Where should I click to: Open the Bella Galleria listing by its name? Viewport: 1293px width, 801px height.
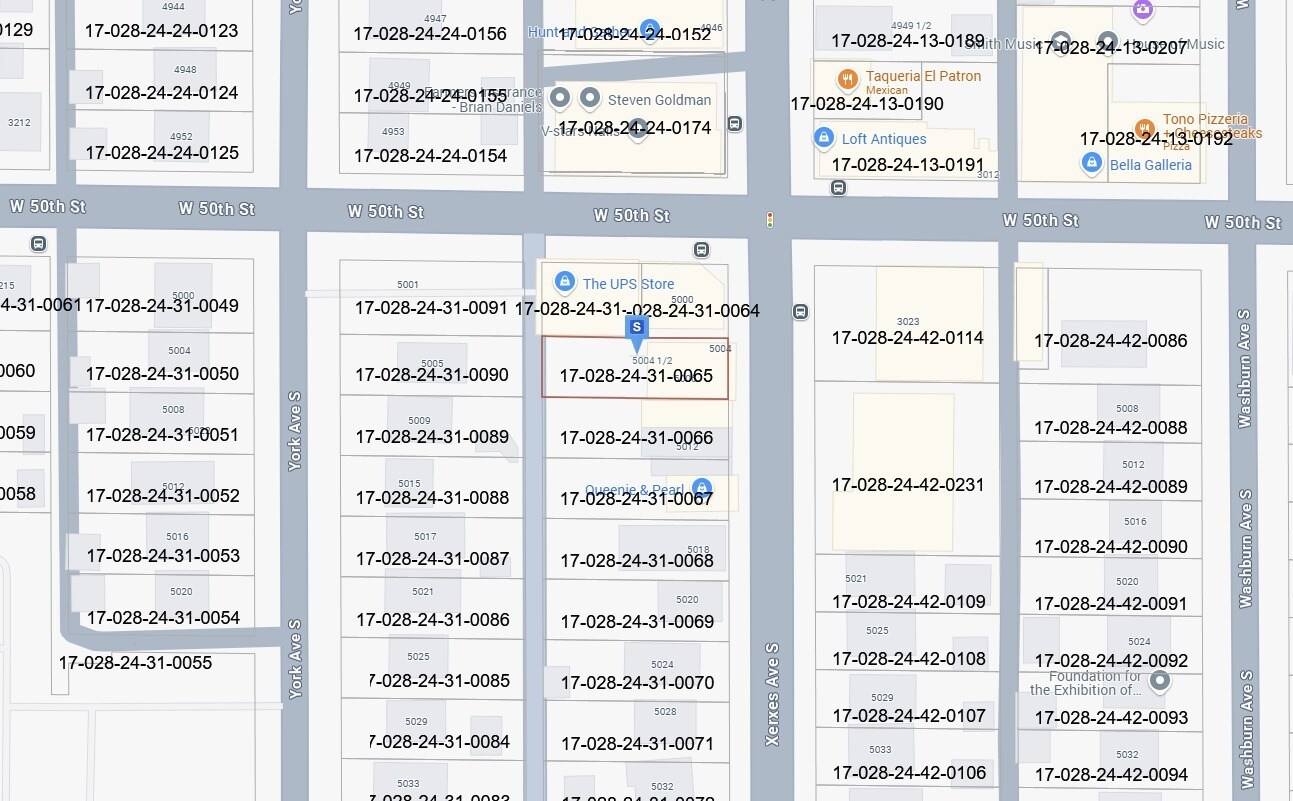(x=1151, y=164)
